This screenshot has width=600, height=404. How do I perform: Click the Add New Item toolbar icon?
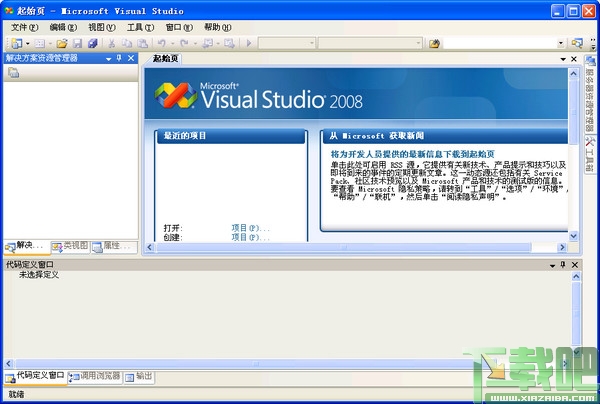tap(39, 43)
